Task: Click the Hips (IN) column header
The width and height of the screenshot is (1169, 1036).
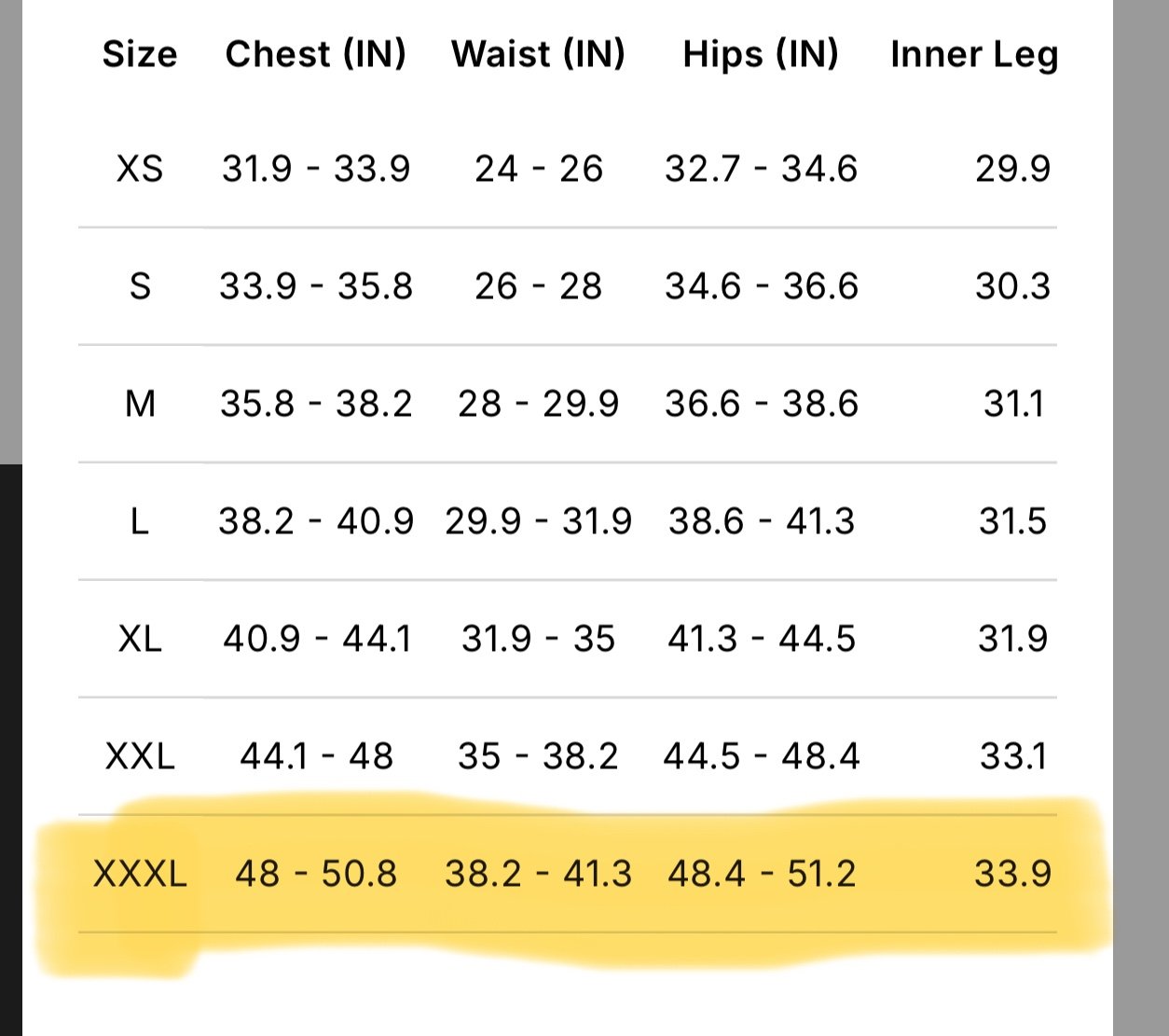Action: click(761, 54)
